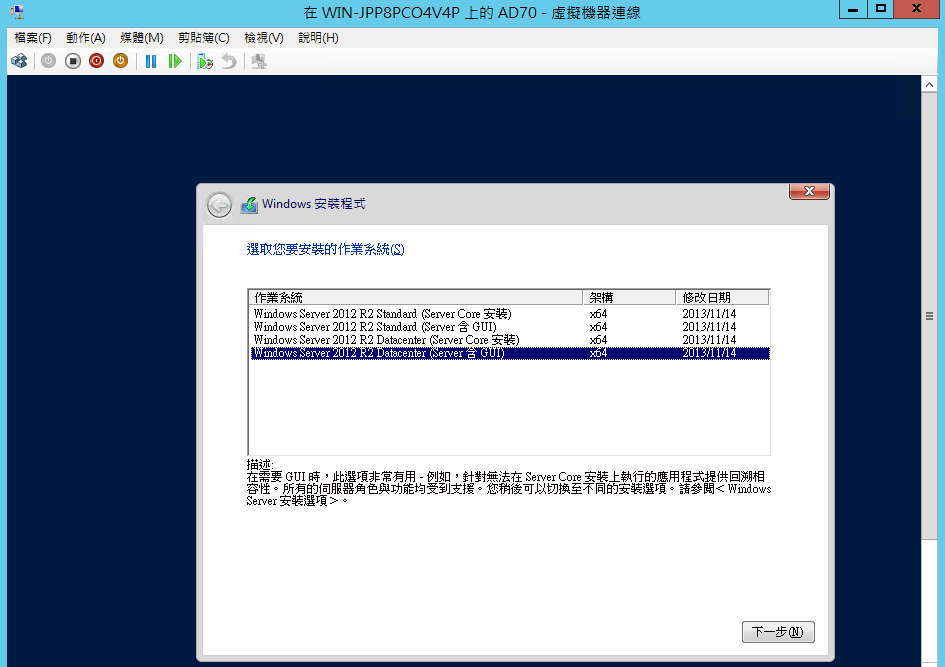Screen dimensions: 945x667
Task: Click the vertical scrollbar up arrow
Action: pos(929,84)
